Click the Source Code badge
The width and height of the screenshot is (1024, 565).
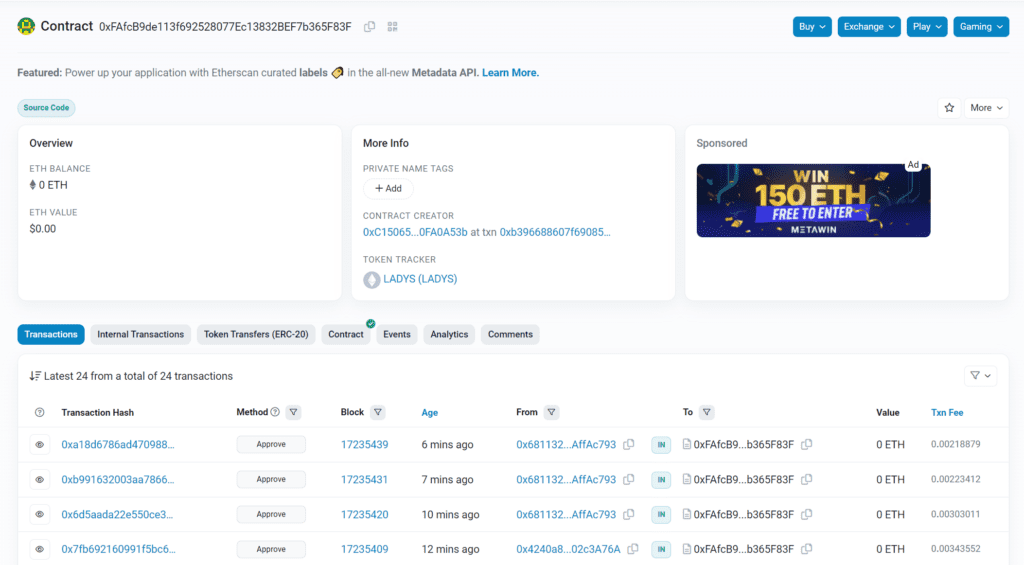click(x=46, y=108)
